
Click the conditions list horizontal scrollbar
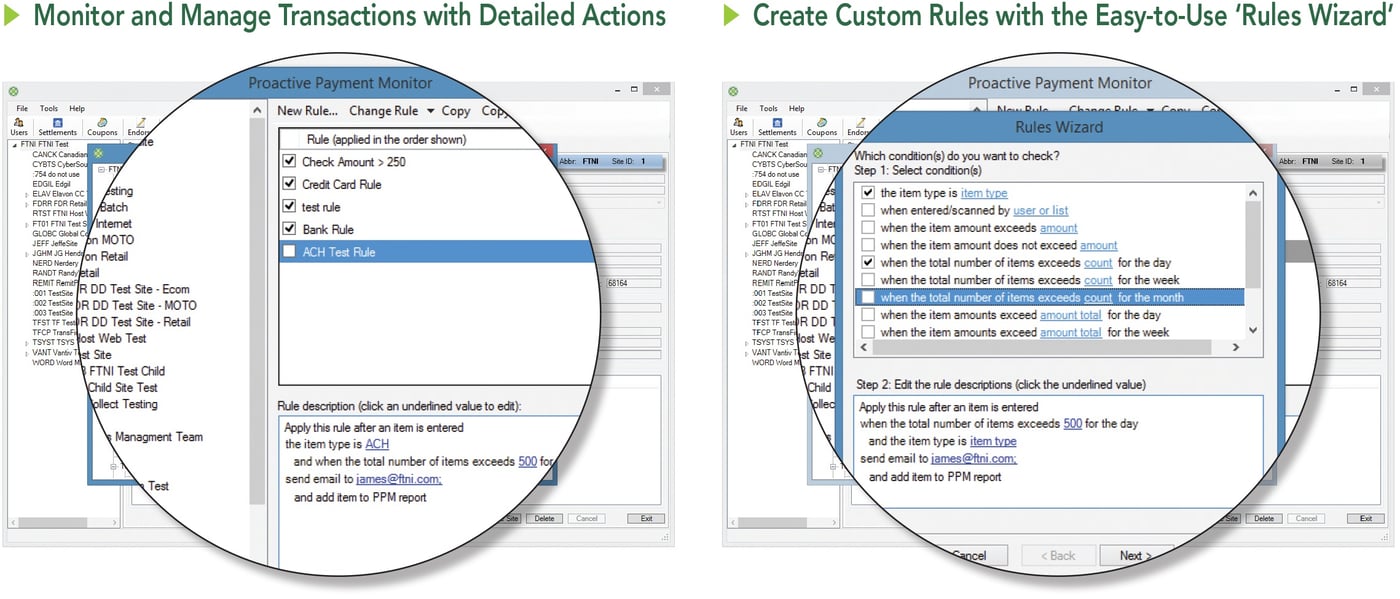click(1050, 347)
